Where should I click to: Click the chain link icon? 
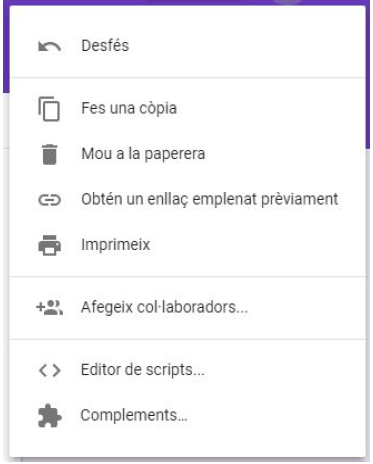pyautogui.click(x=50, y=200)
